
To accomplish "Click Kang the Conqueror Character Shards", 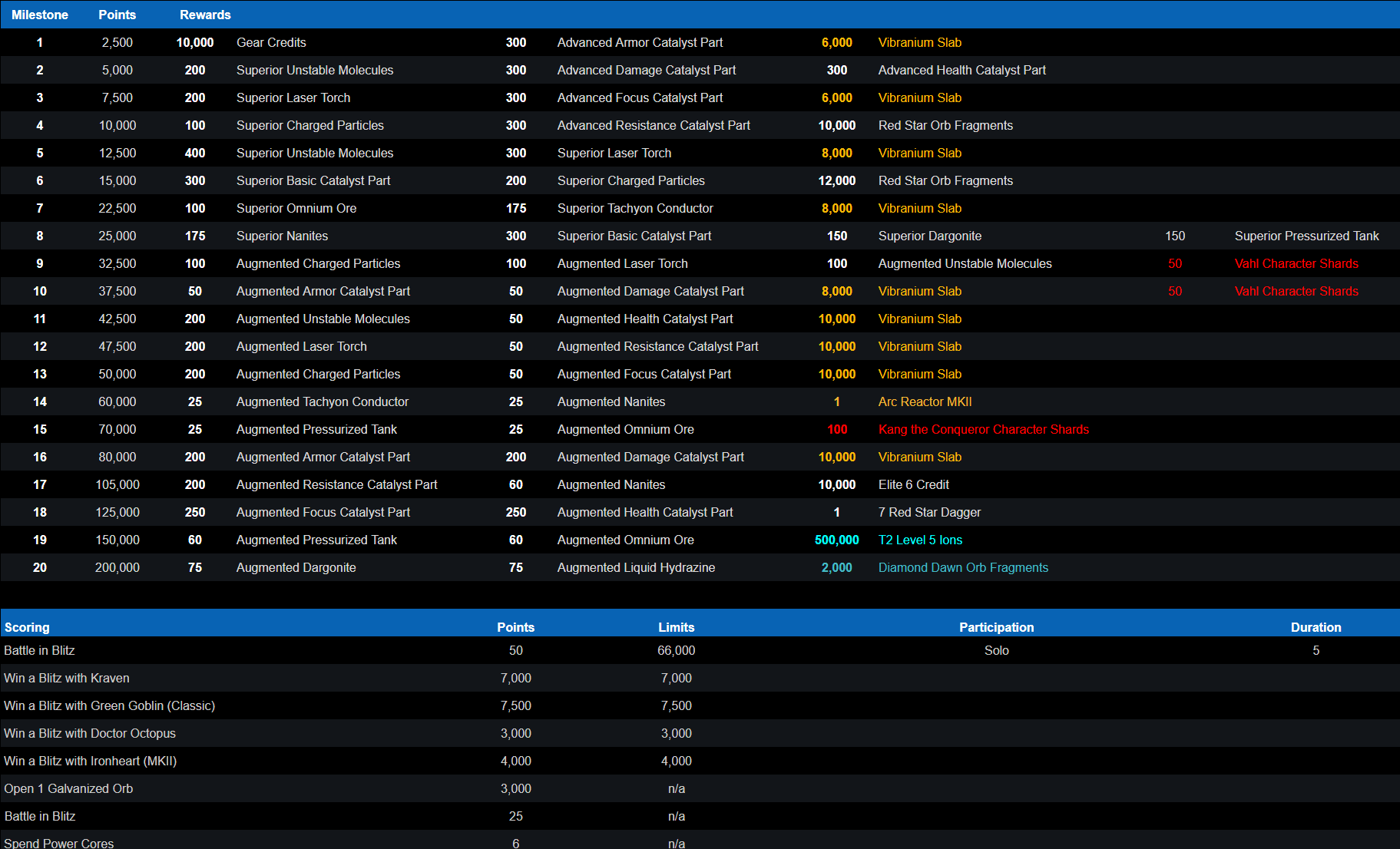I will (x=983, y=429).
